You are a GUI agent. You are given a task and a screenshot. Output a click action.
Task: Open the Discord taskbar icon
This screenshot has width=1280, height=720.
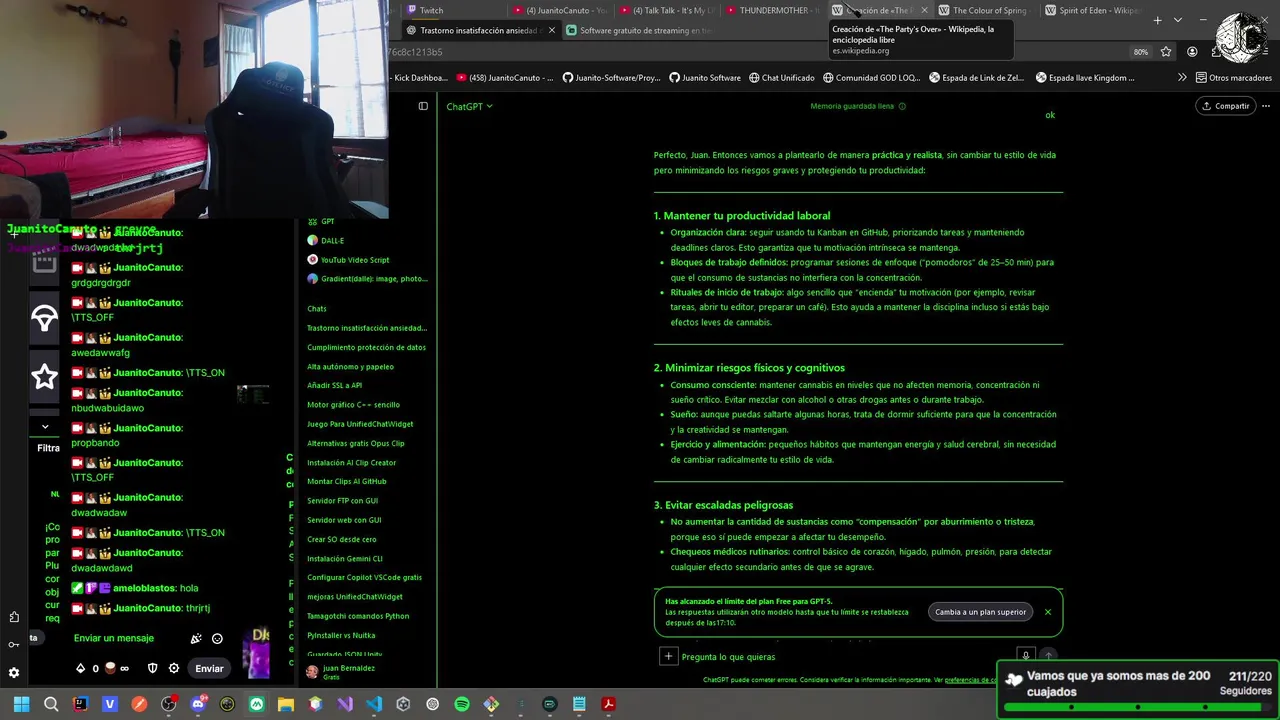(198, 704)
